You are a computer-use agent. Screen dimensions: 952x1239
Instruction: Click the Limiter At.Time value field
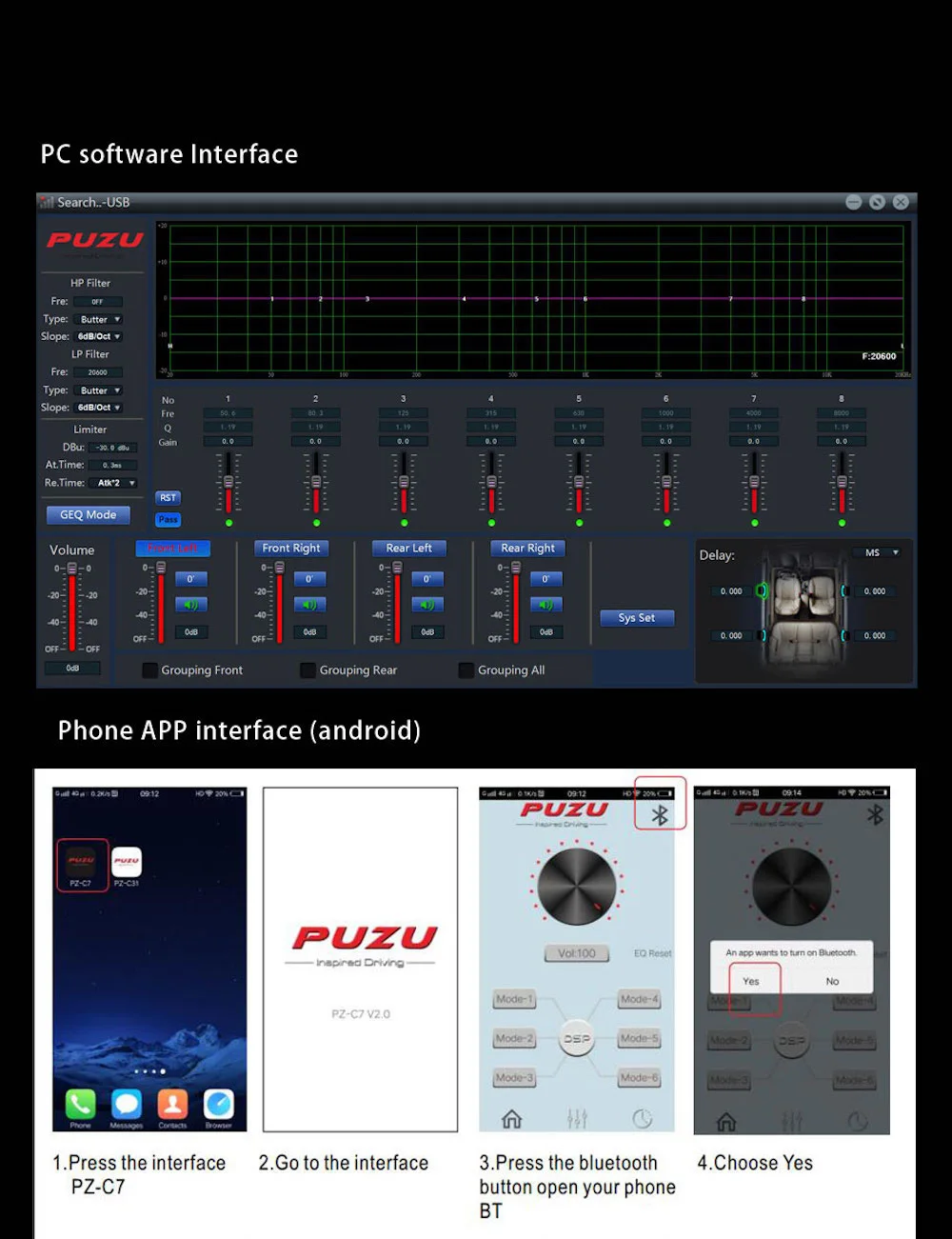[114, 466]
